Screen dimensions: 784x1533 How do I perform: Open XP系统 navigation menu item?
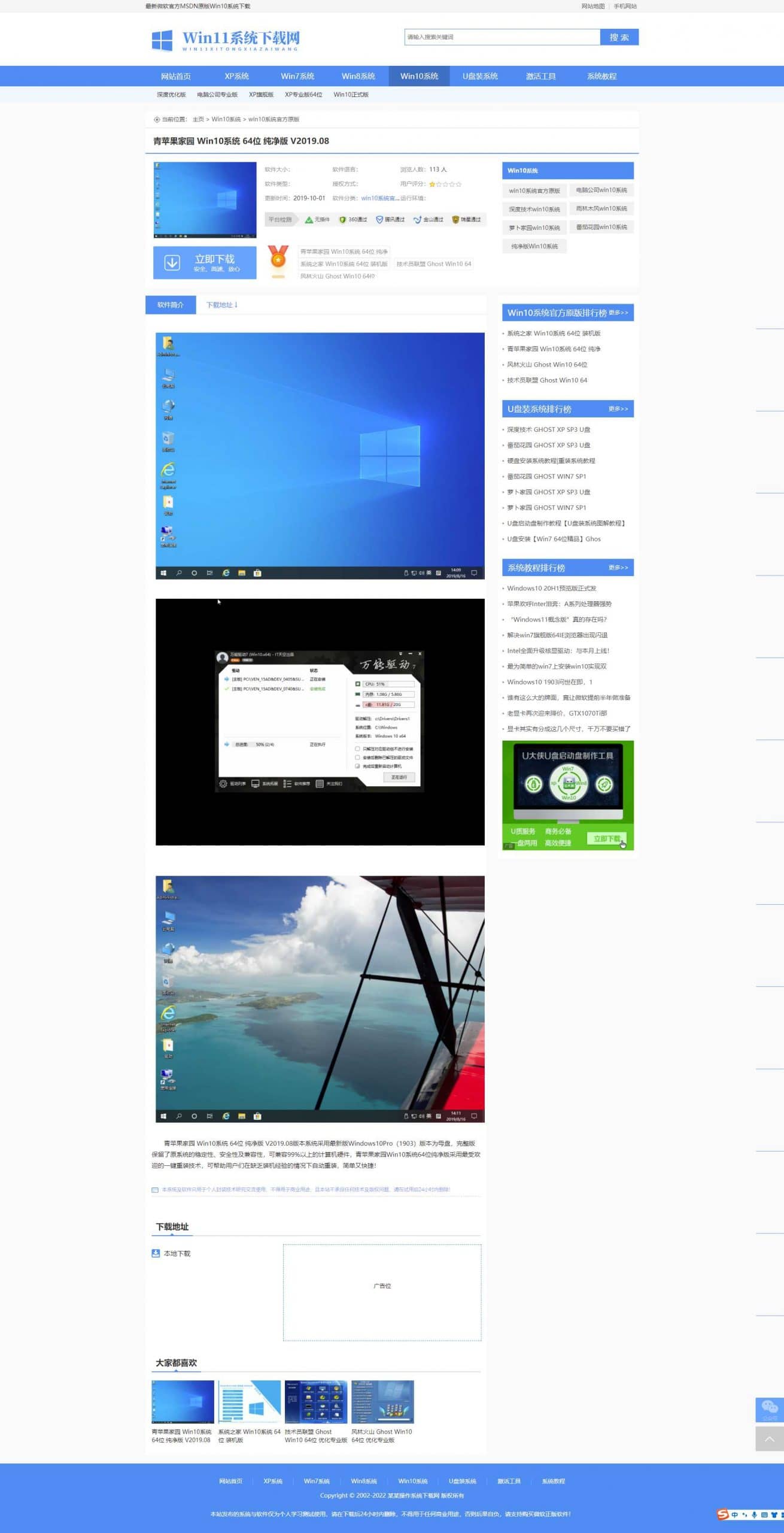[x=236, y=76]
